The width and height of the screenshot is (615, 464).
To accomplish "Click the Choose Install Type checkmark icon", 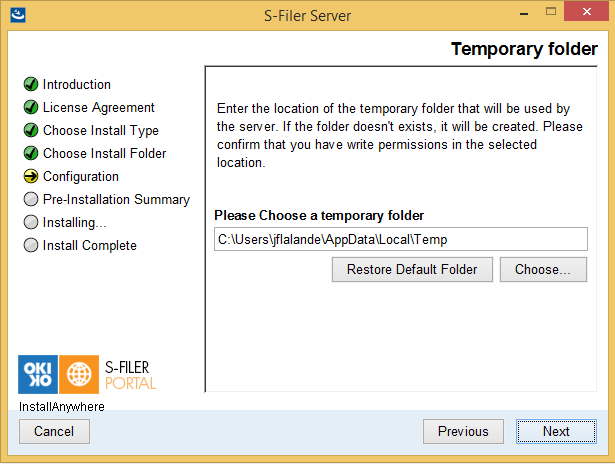I will pyautogui.click(x=31, y=130).
